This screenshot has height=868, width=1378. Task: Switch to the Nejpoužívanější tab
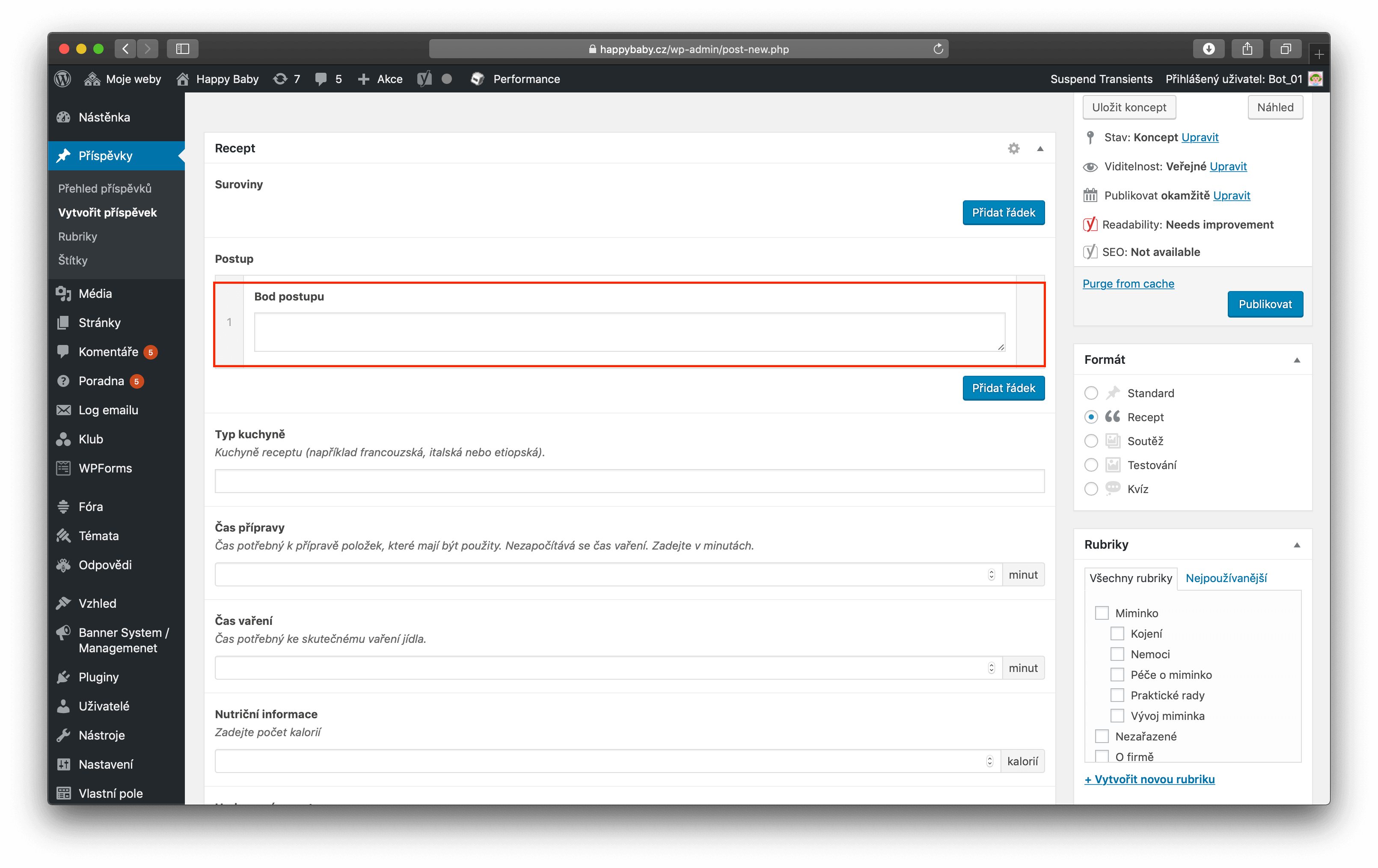(x=1226, y=578)
